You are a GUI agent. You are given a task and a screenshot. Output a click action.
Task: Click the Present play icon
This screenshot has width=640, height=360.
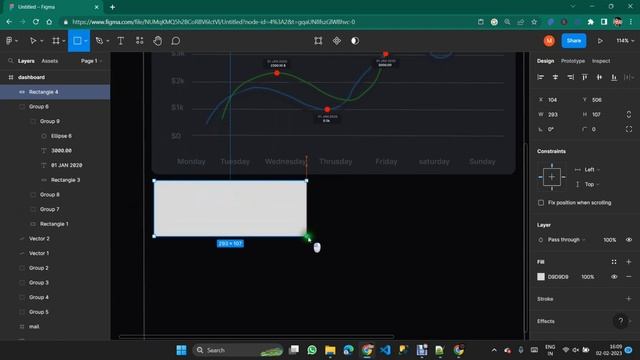pos(600,41)
